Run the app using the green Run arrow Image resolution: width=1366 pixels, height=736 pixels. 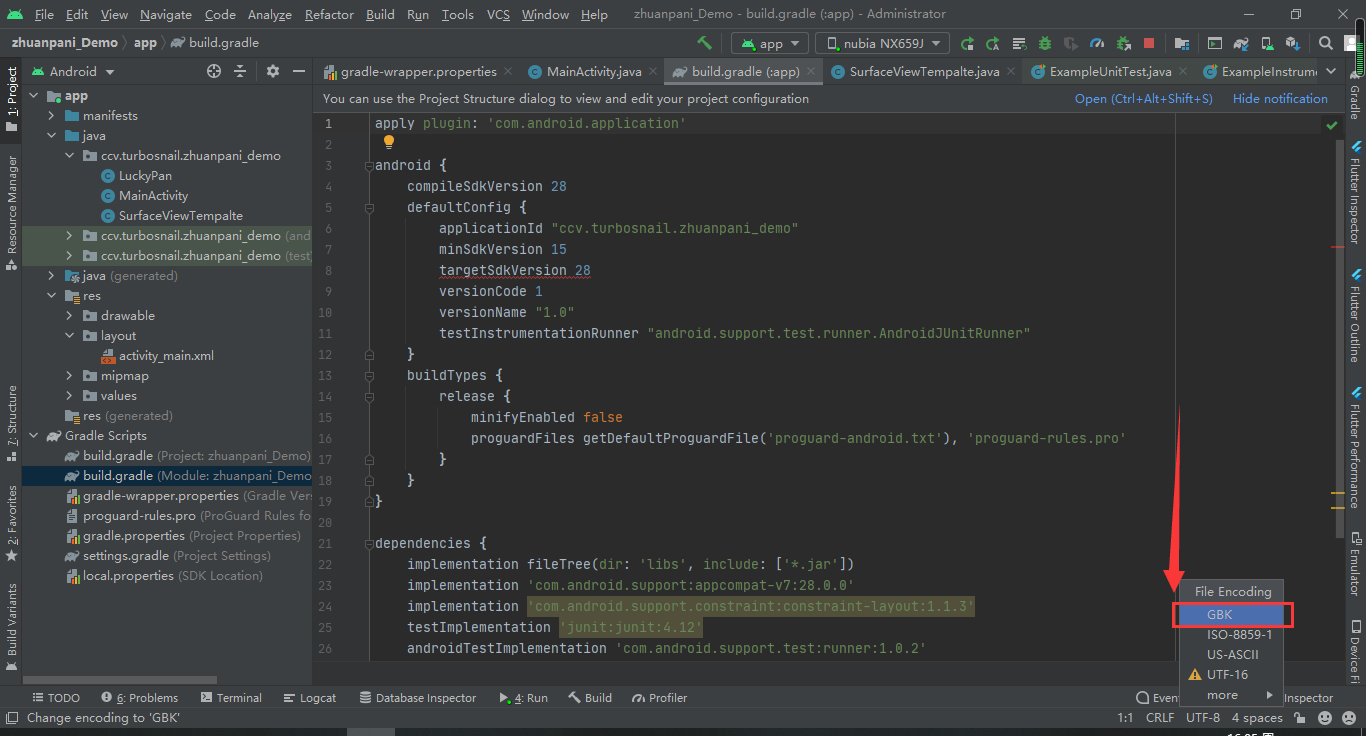pos(967,44)
